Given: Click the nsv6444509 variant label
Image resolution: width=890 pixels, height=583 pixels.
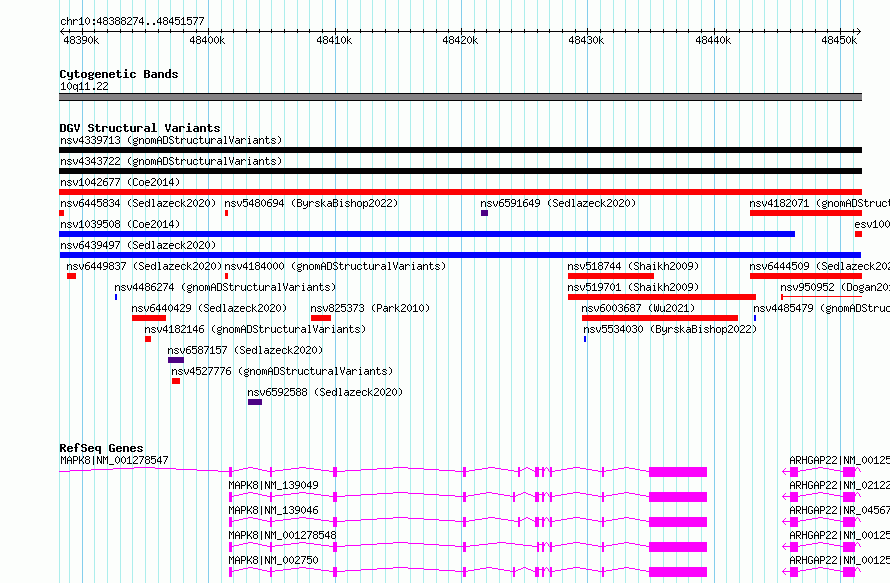Looking at the screenshot, I should click(x=819, y=266).
